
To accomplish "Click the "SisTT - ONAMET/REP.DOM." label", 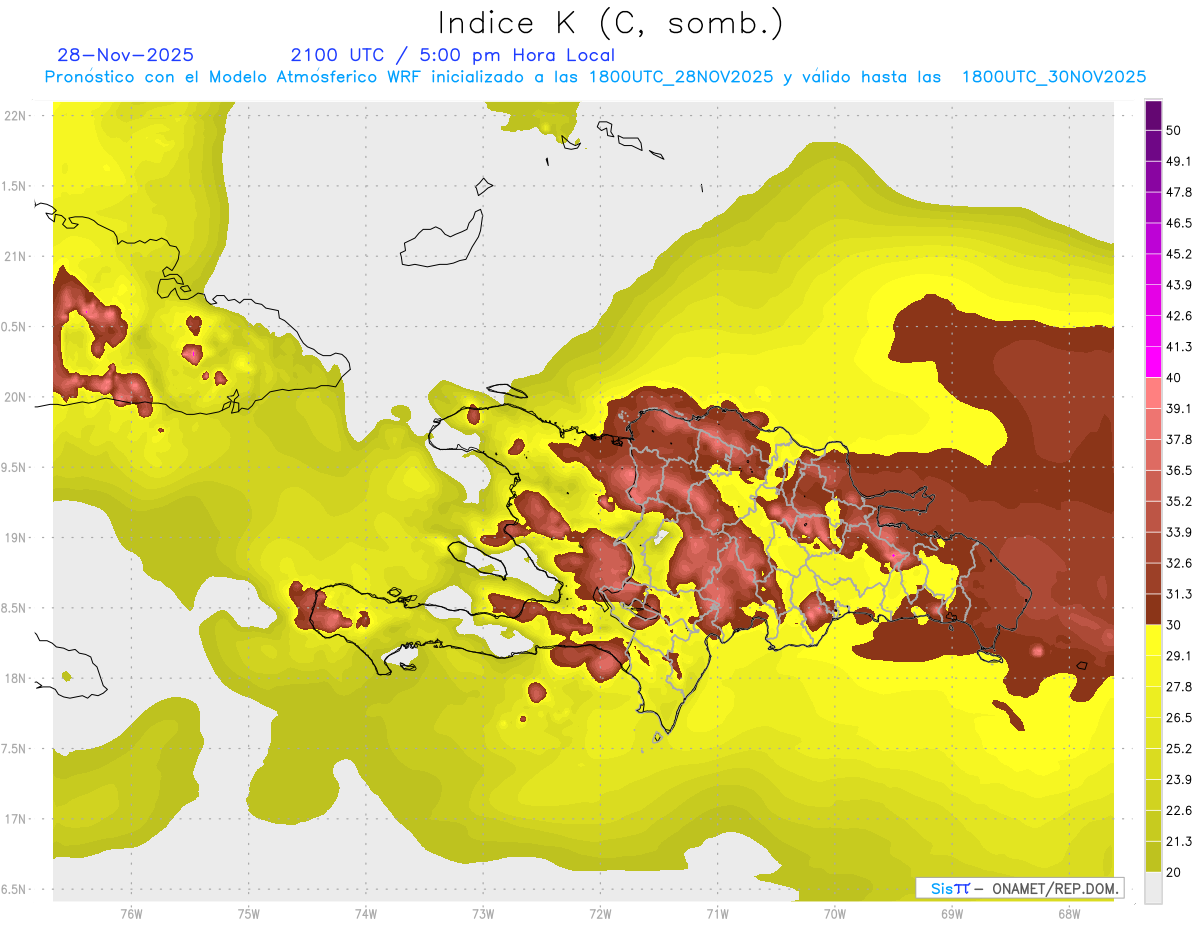I will 1019,888.
